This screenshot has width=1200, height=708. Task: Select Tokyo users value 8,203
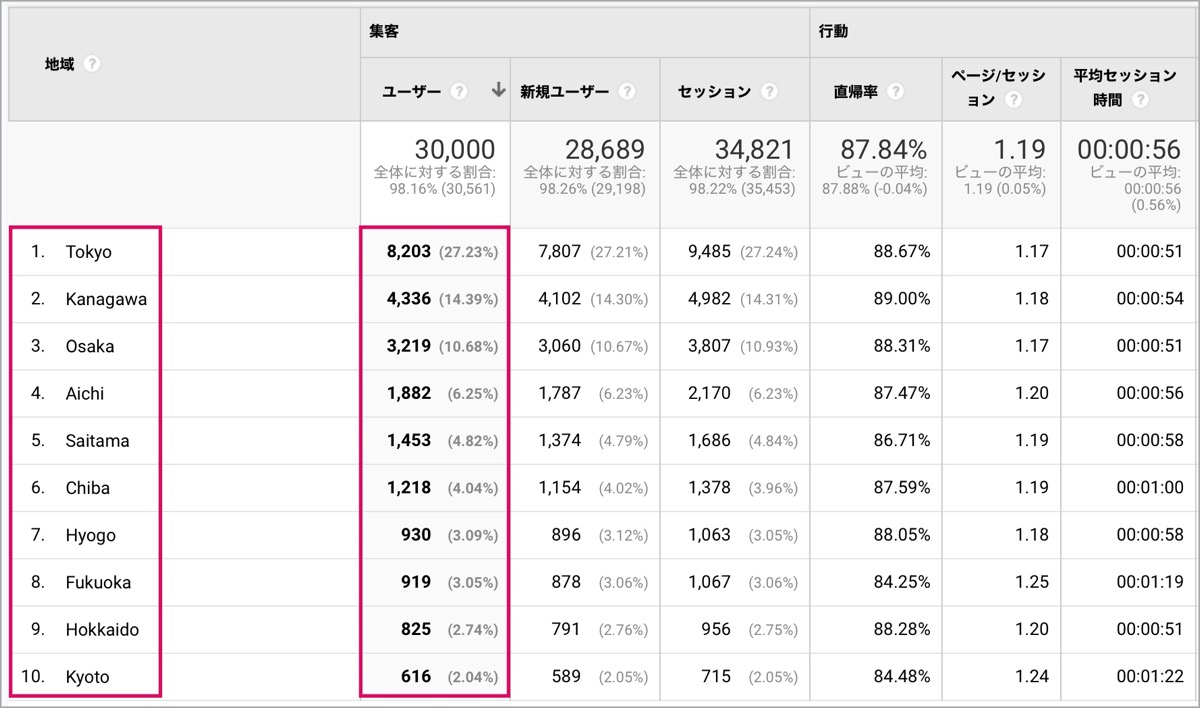click(409, 252)
